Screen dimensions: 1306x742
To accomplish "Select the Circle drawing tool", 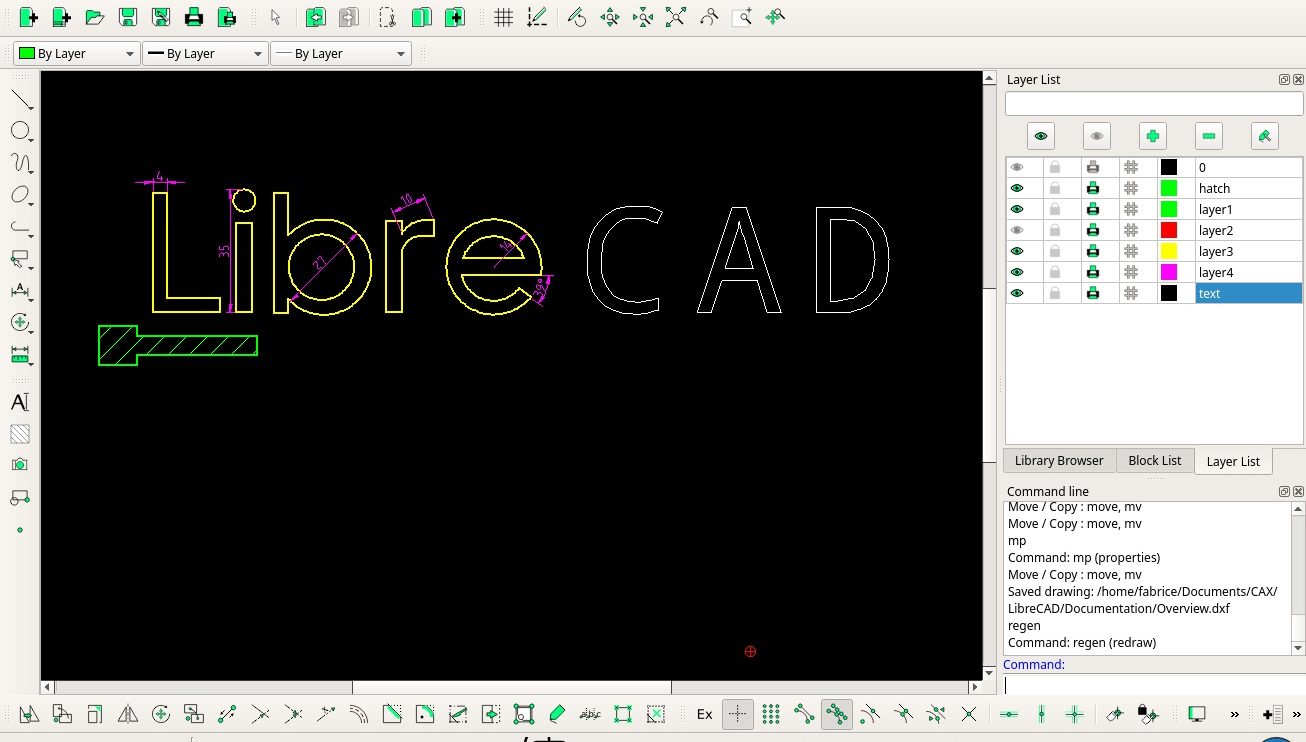I will click(20, 131).
